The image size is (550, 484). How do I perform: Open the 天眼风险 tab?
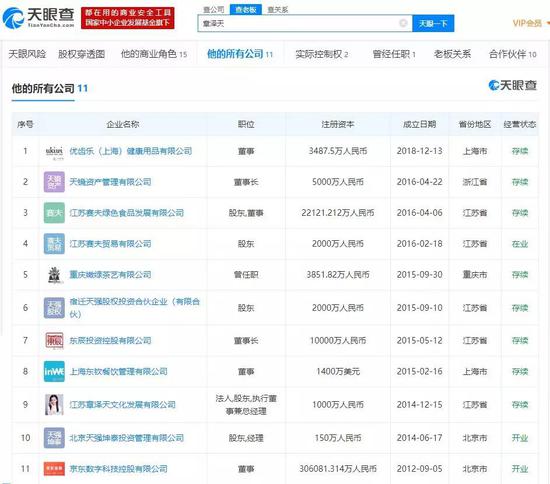click(27, 54)
